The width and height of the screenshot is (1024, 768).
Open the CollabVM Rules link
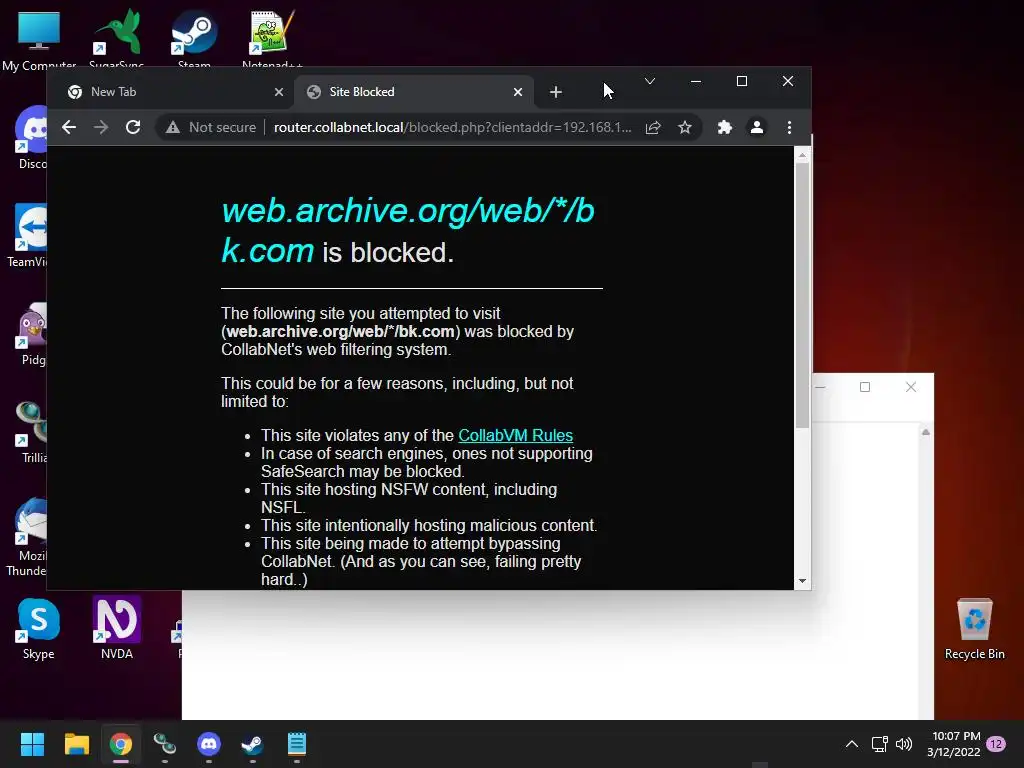[x=515, y=436]
